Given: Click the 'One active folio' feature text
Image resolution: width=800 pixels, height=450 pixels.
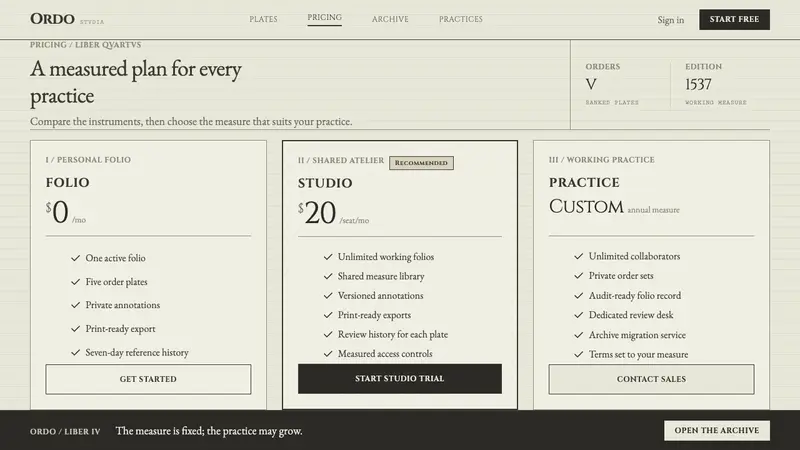Looking at the screenshot, I should coord(115,258).
